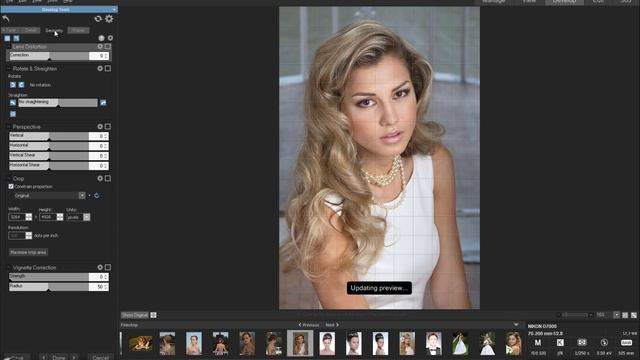
Task: Rotate the image left
Action: click(13, 85)
